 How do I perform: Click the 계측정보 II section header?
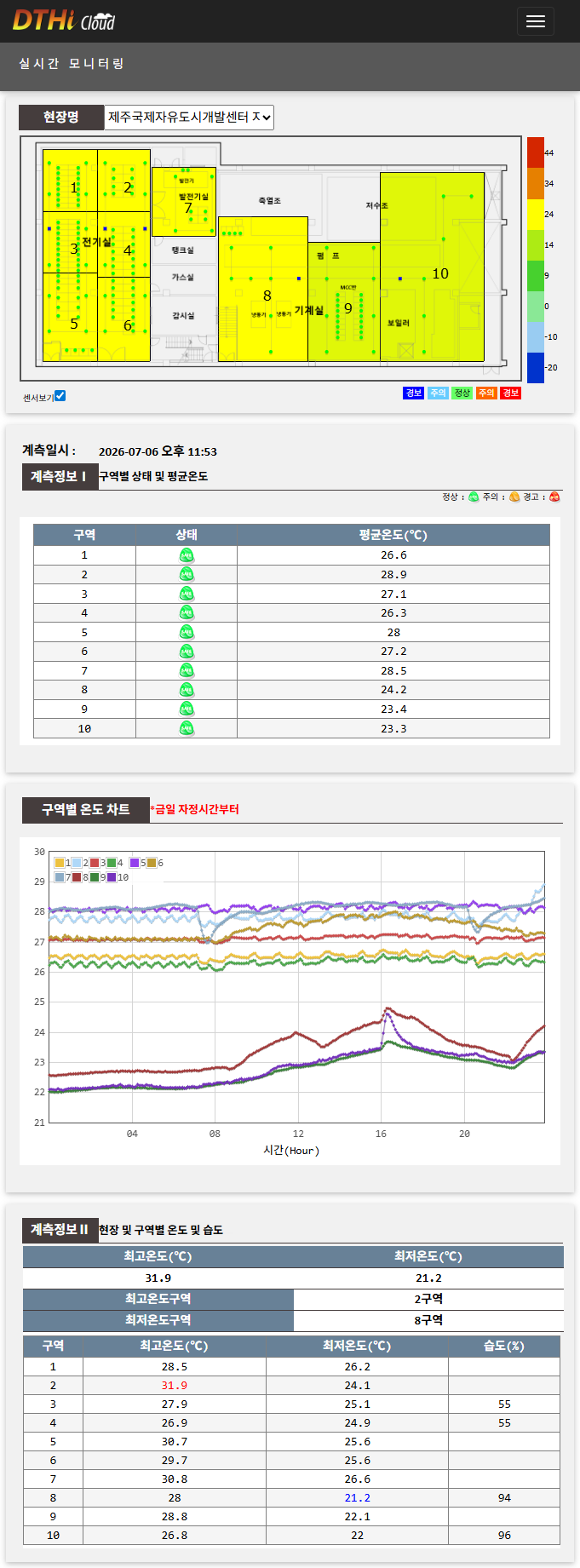(59, 1229)
